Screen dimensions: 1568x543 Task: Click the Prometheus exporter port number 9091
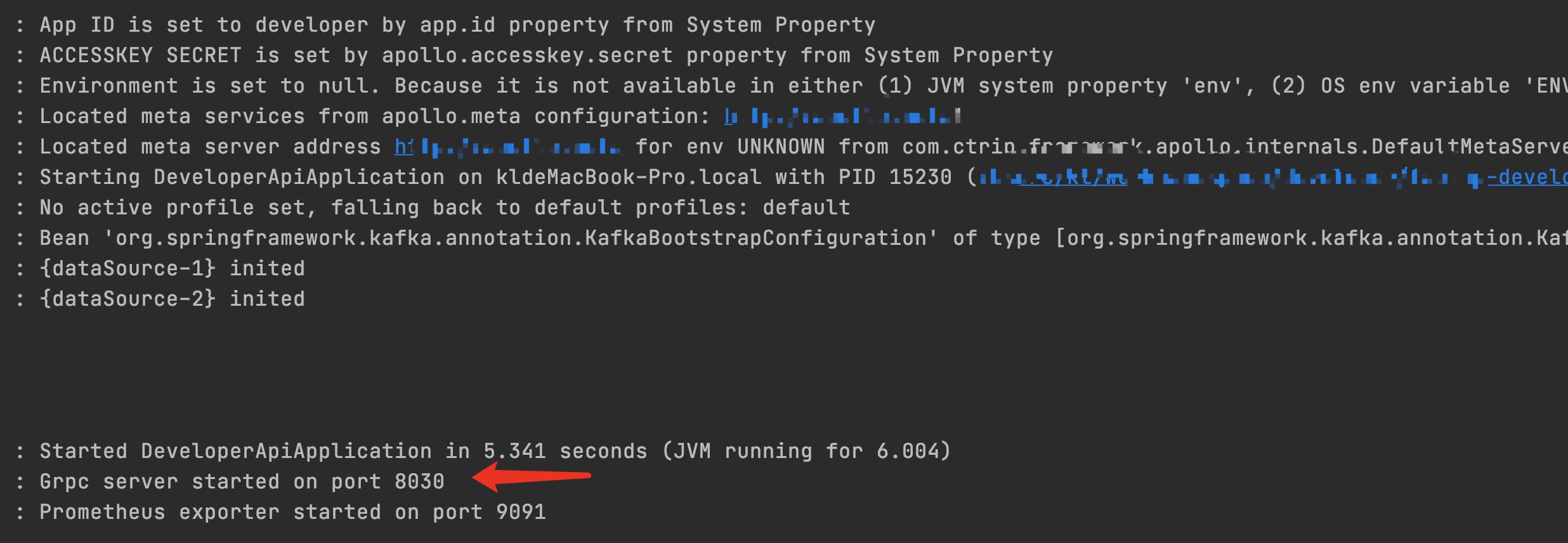click(521, 512)
